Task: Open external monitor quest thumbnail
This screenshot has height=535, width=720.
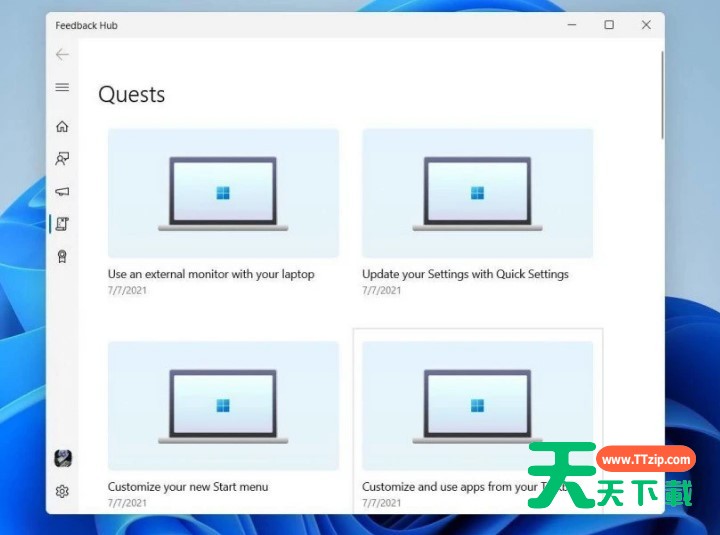Action: click(223, 193)
